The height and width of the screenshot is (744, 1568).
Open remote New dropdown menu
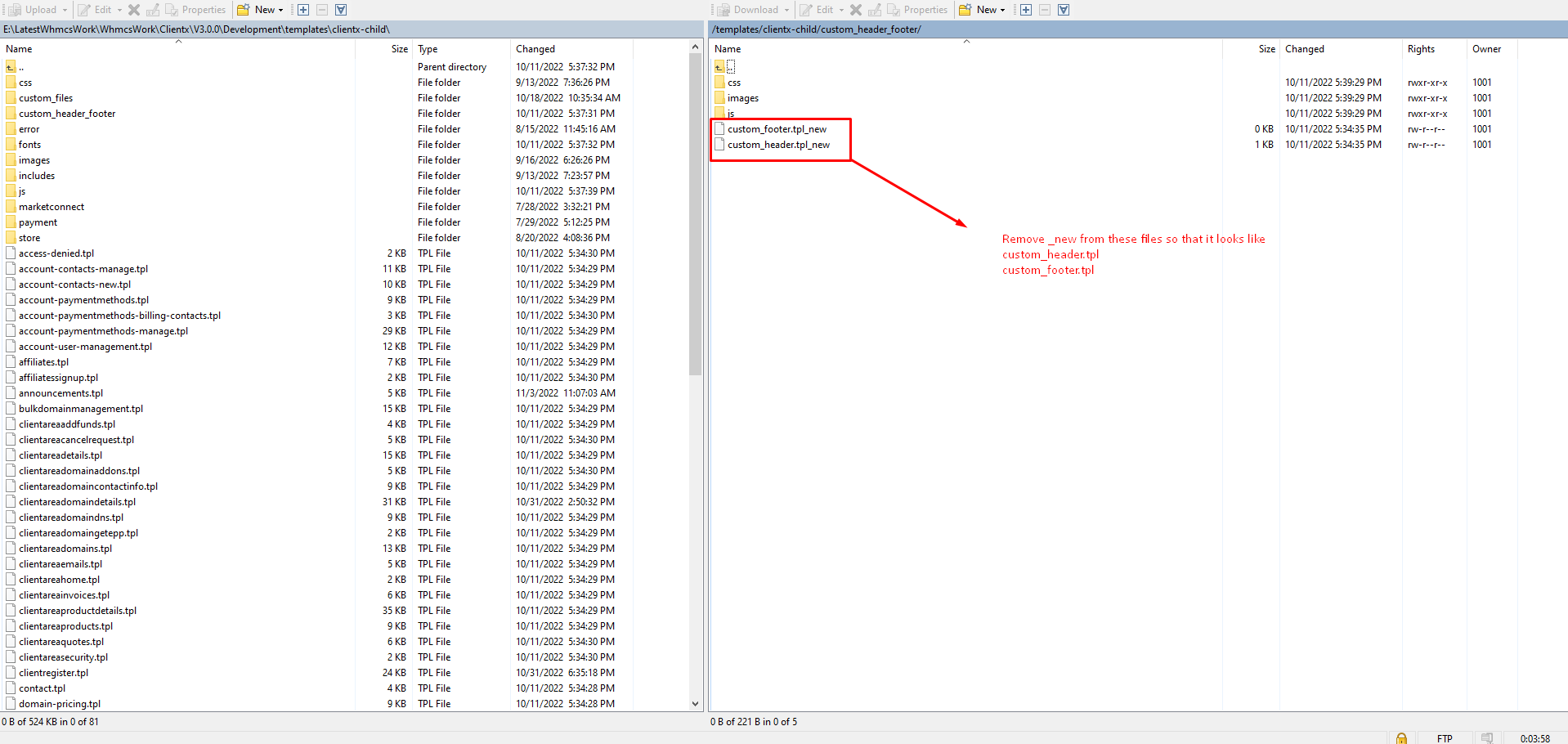coord(983,10)
